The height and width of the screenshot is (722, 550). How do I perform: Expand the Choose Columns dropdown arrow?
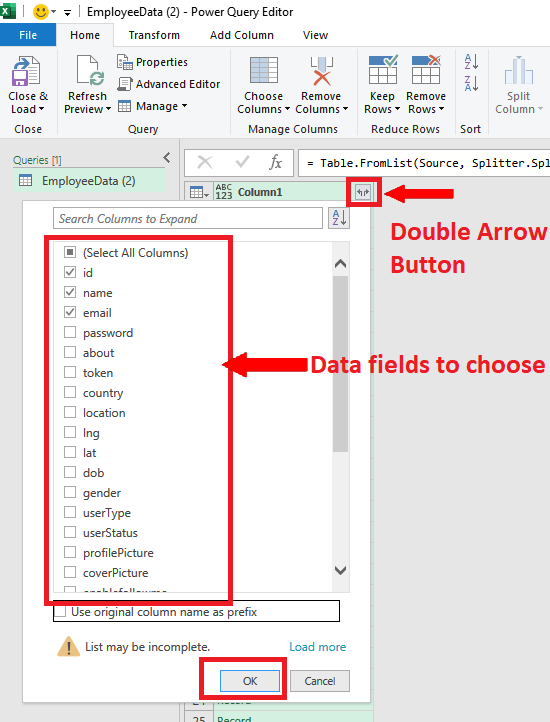coord(287,109)
